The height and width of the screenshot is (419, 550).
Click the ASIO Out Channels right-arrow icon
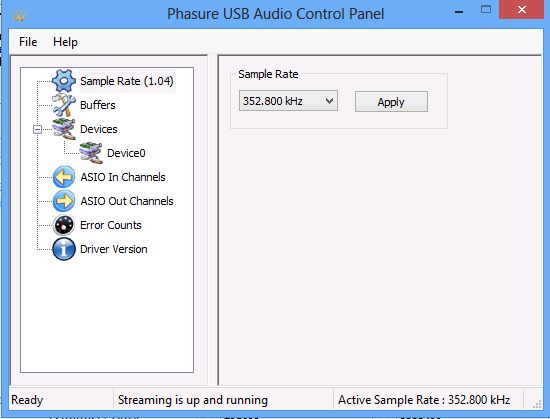tap(63, 201)
